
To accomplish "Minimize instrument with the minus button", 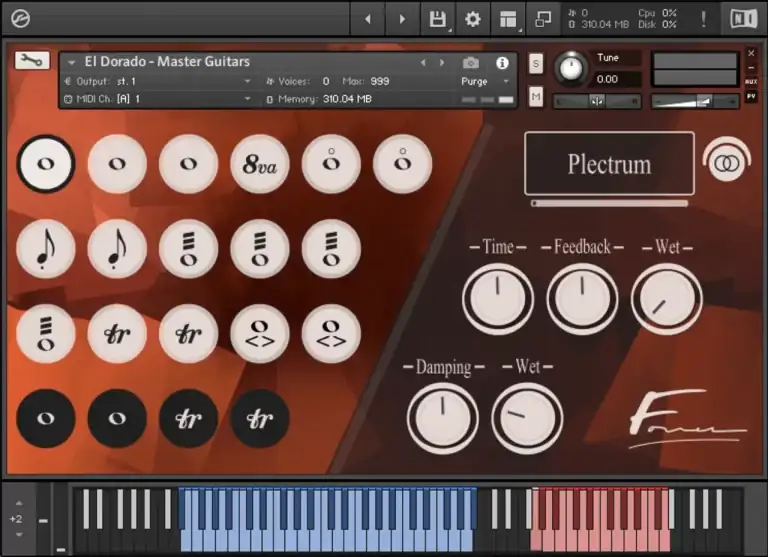I will pos(751,68).
